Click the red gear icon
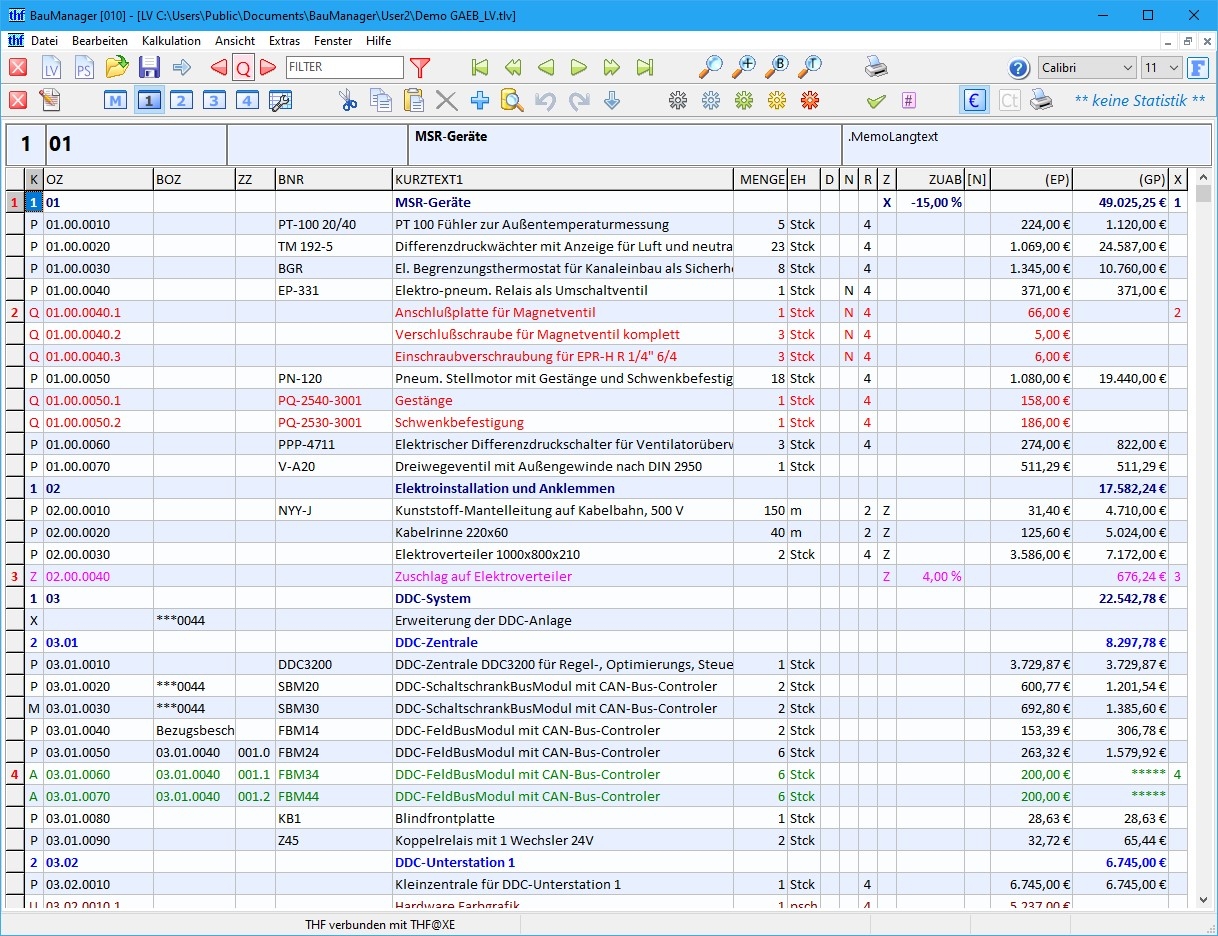The height and width of the screenshot is (936, 1218). tap(810, 100)
